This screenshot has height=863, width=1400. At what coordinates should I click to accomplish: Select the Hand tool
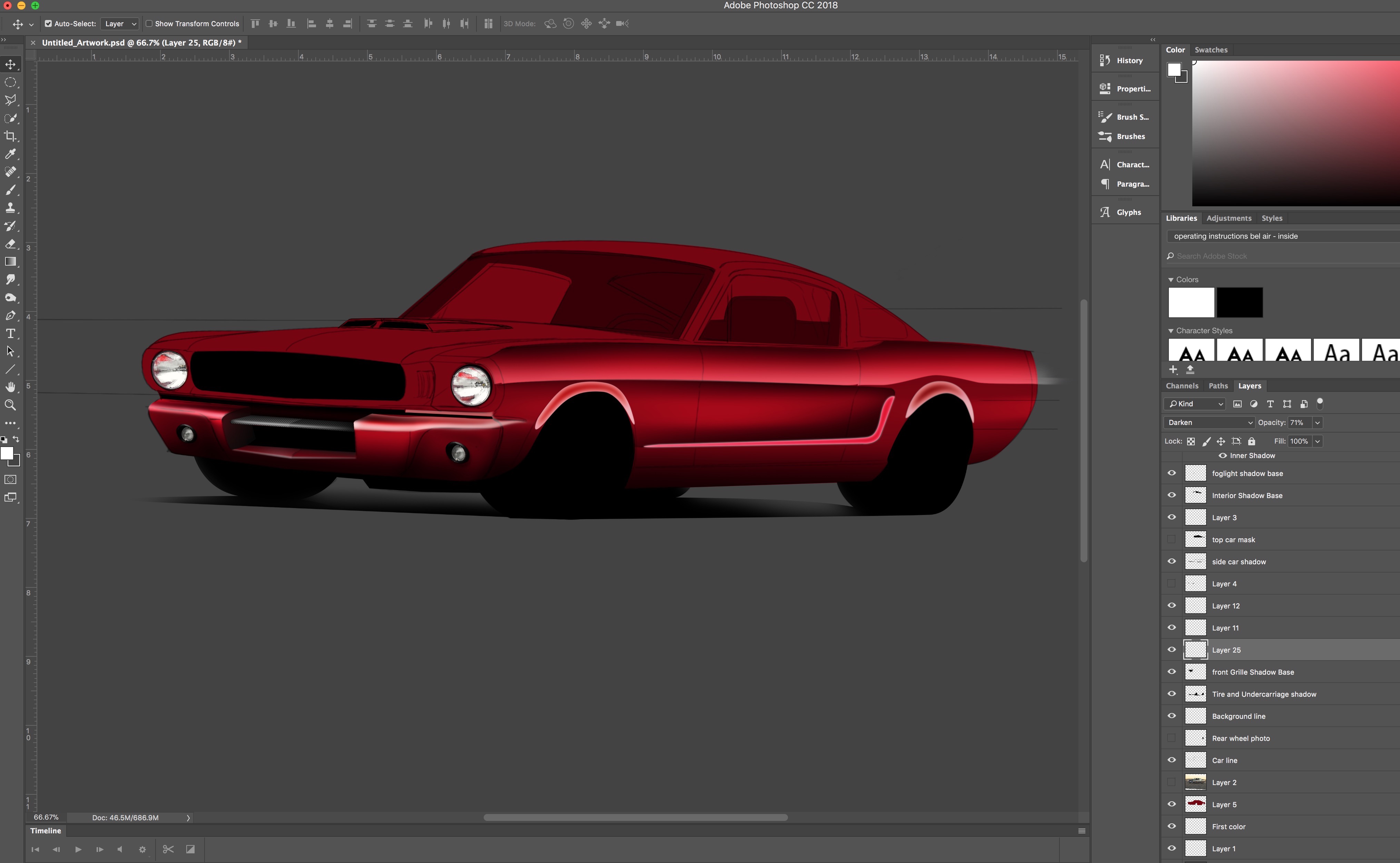point(10,387)
